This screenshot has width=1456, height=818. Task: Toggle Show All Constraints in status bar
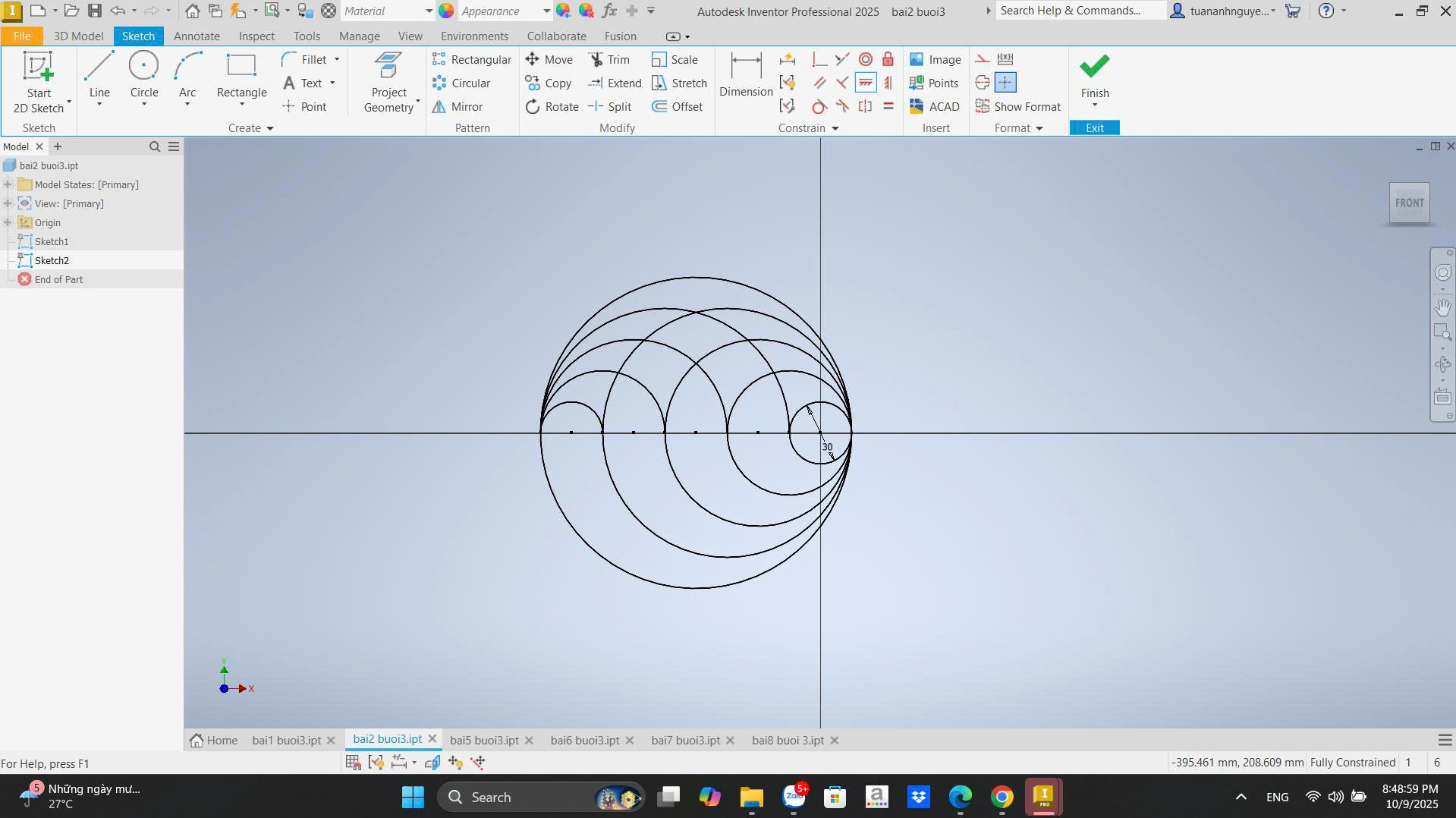click(x=376, y=763)
